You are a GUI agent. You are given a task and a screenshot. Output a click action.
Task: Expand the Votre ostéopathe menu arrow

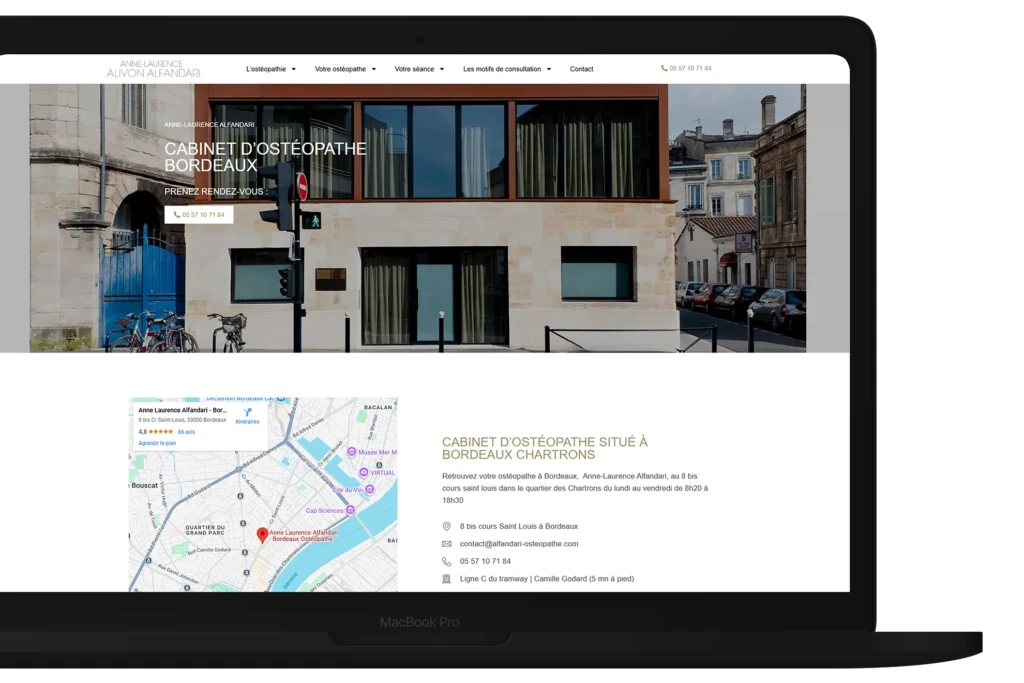pyautogui.click(x=374, y=69)
